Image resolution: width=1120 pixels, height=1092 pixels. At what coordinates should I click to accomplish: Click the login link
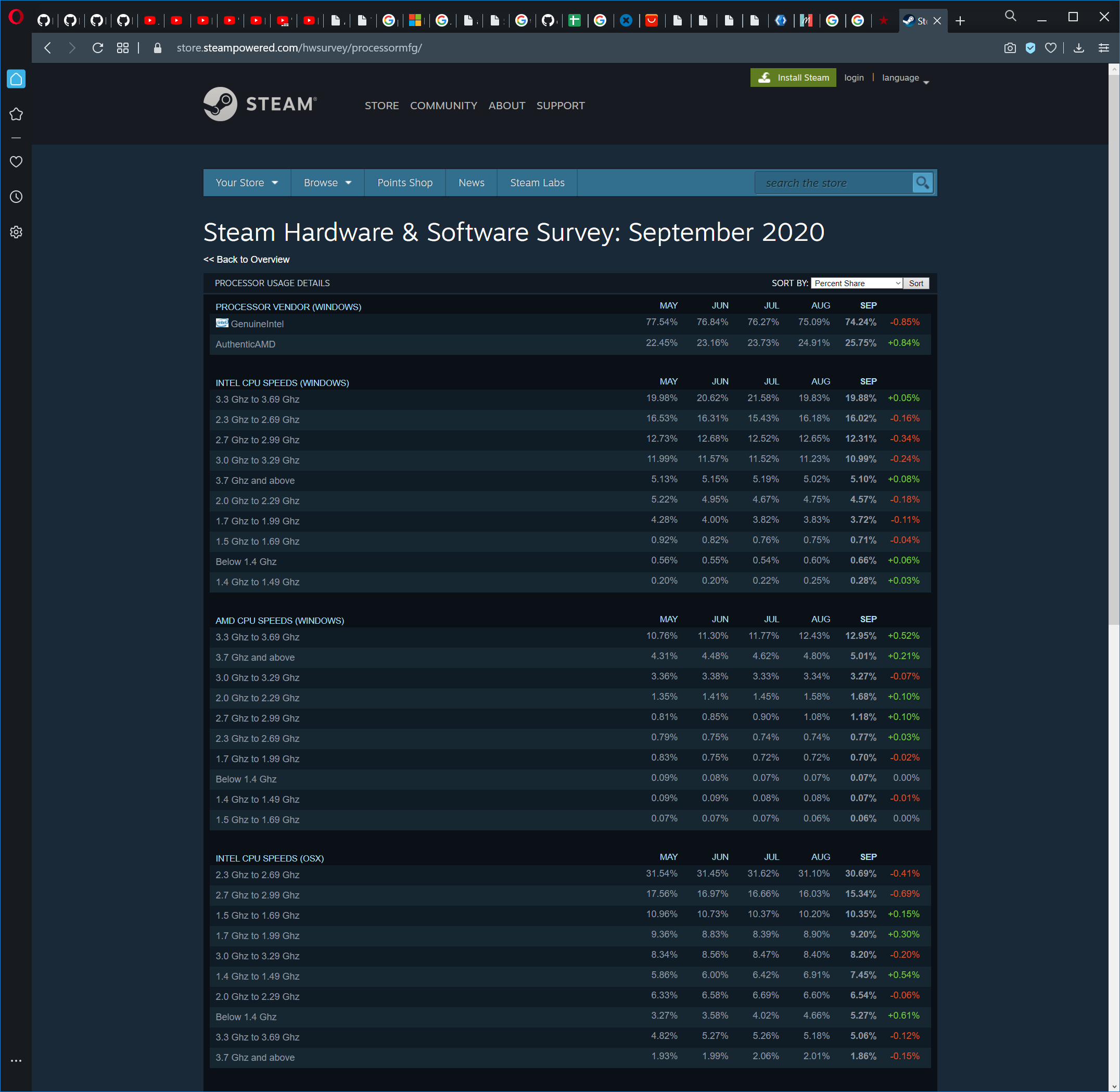click(854, 78)
